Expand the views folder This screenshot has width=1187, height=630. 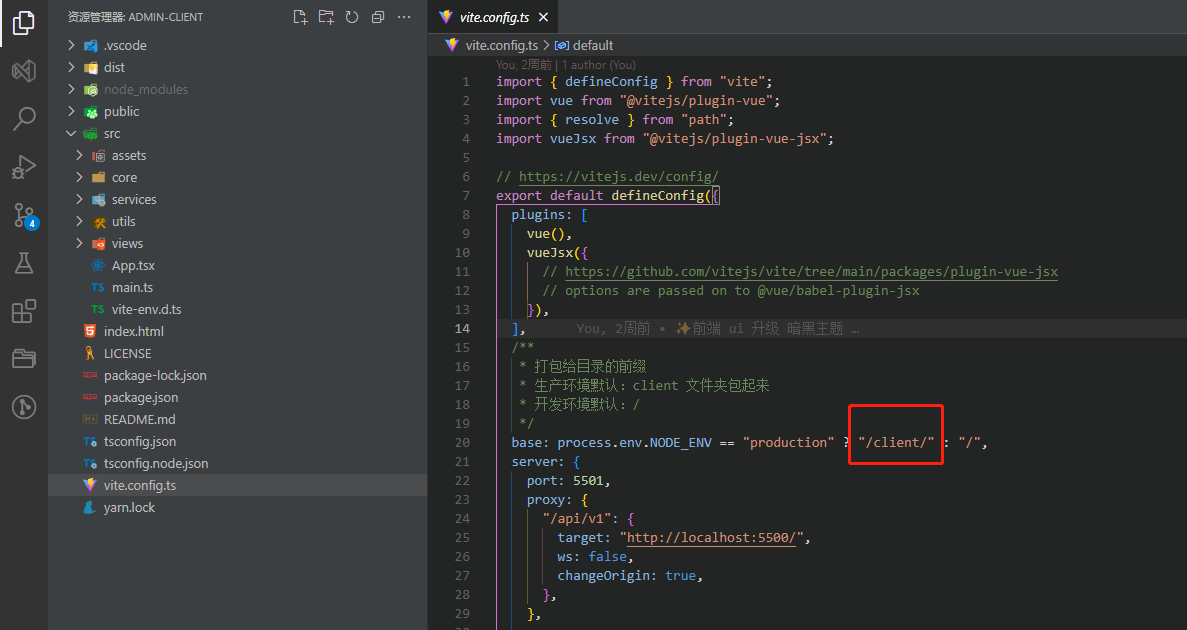tap(127, 243)
